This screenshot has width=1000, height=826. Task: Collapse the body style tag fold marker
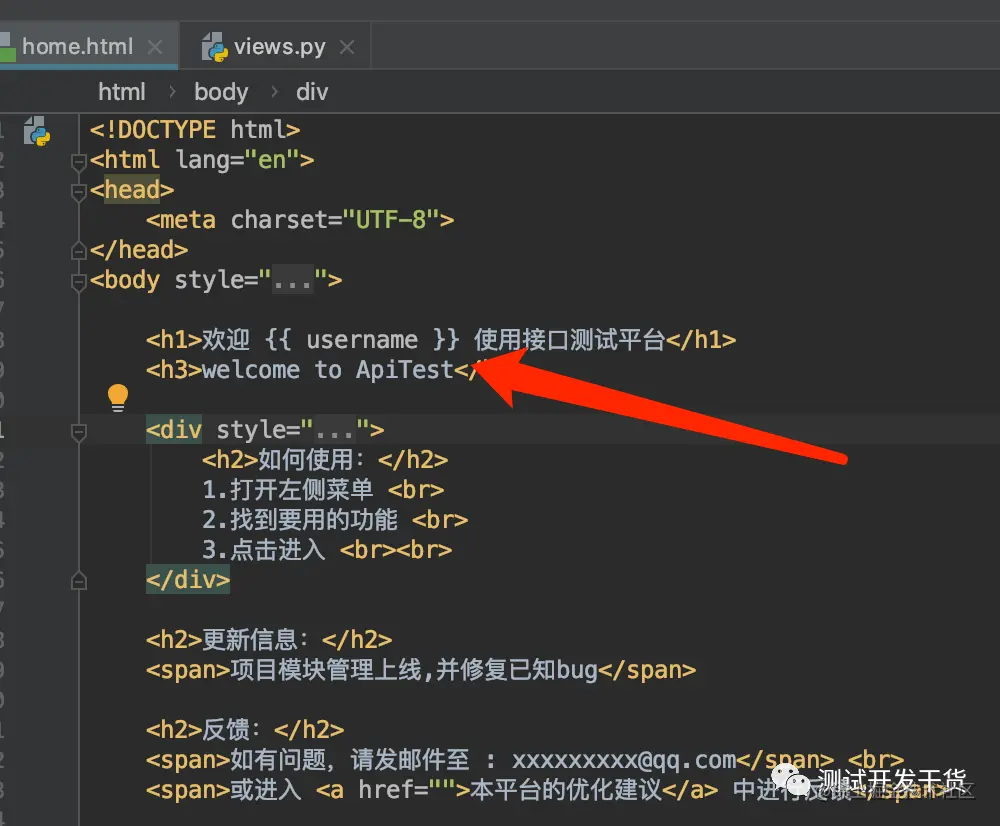[78, 281]
